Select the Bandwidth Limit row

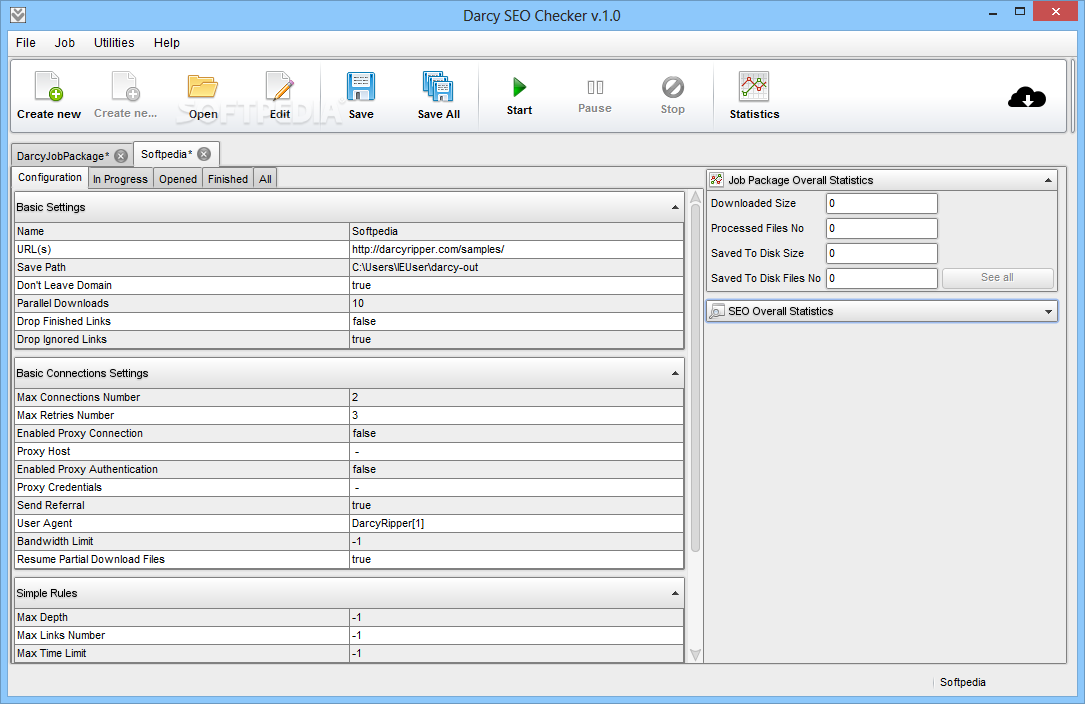coord(349,541)
